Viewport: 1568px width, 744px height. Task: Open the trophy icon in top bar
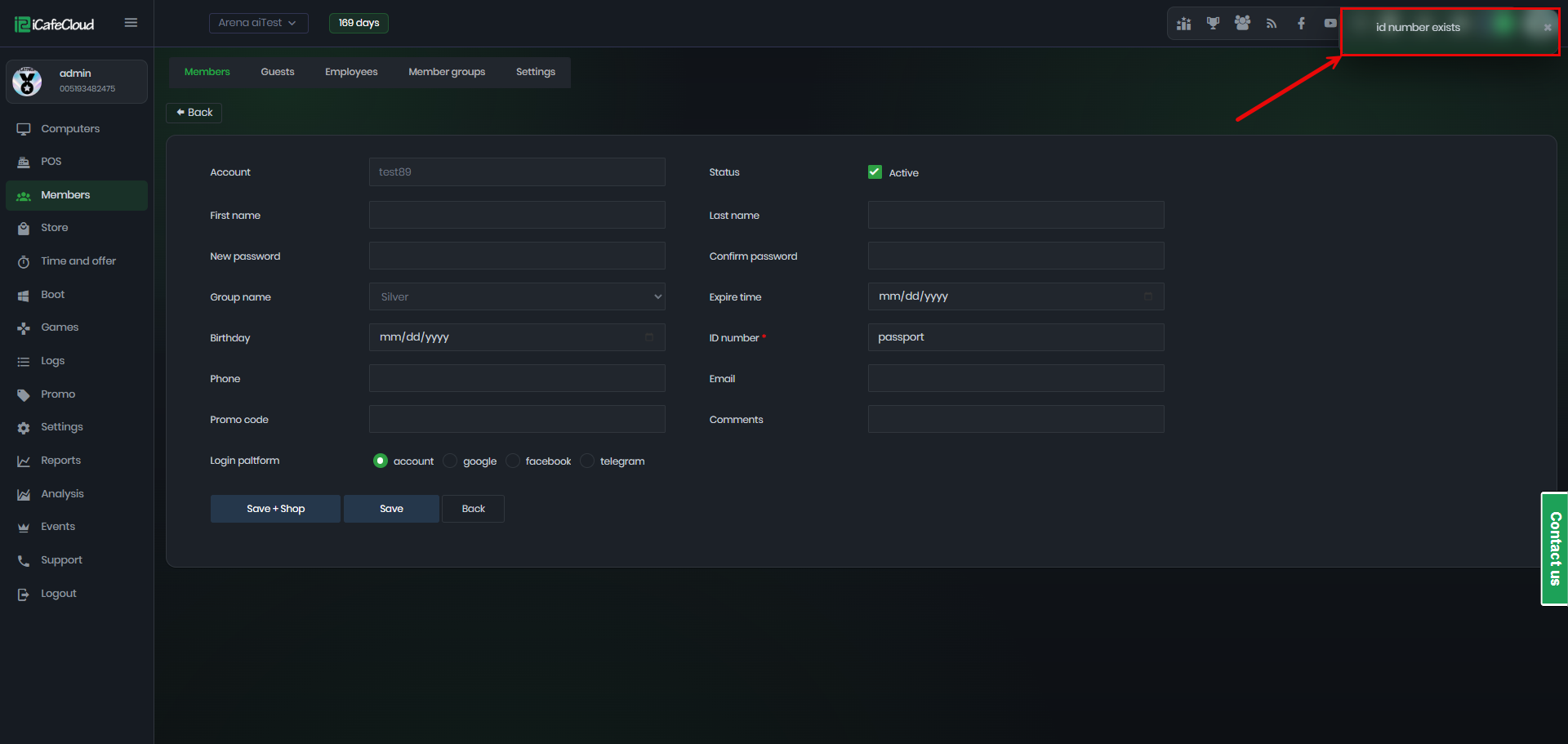click(x=1213, y=24)
